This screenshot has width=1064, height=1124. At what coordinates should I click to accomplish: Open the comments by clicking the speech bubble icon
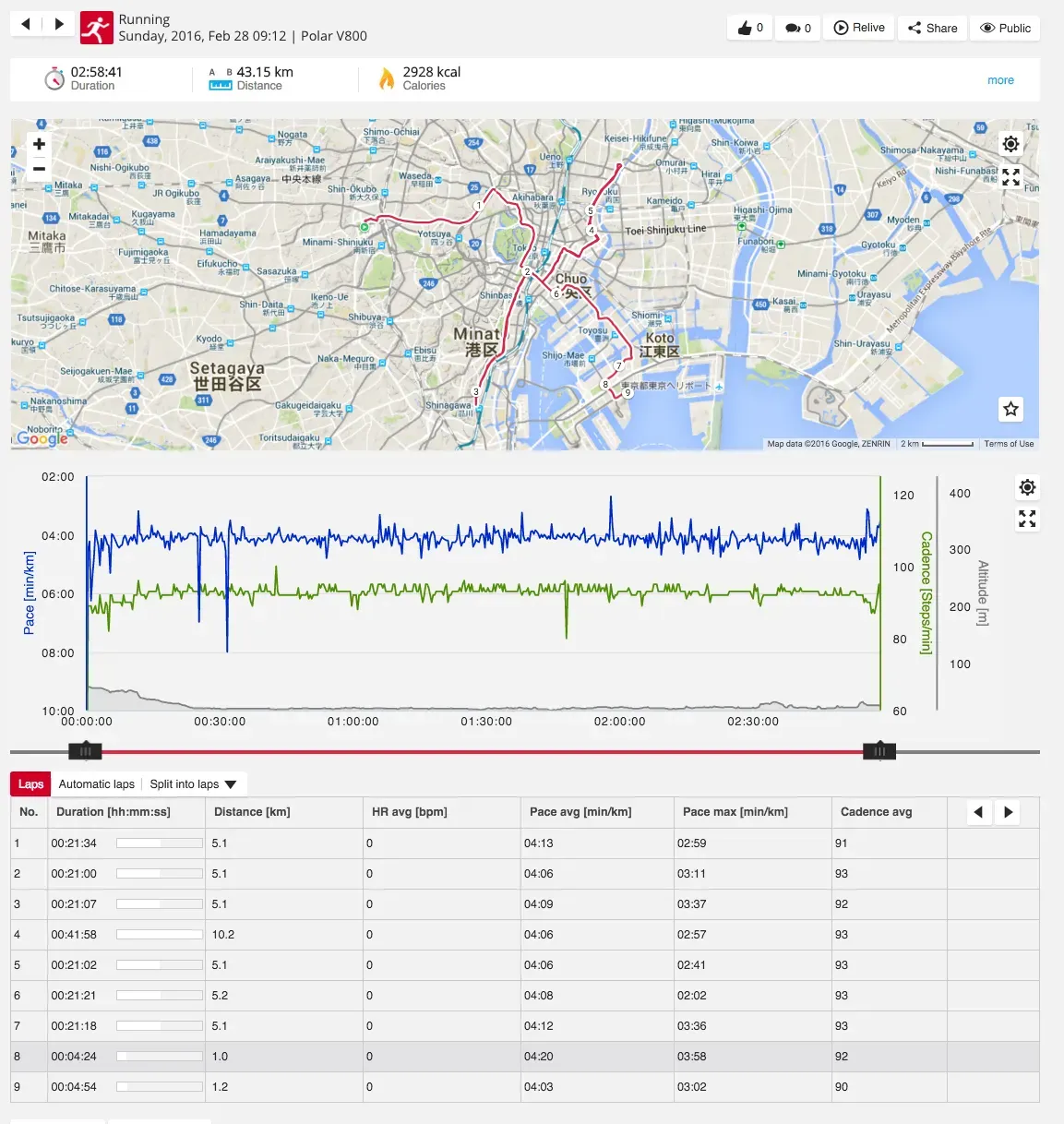792,28
